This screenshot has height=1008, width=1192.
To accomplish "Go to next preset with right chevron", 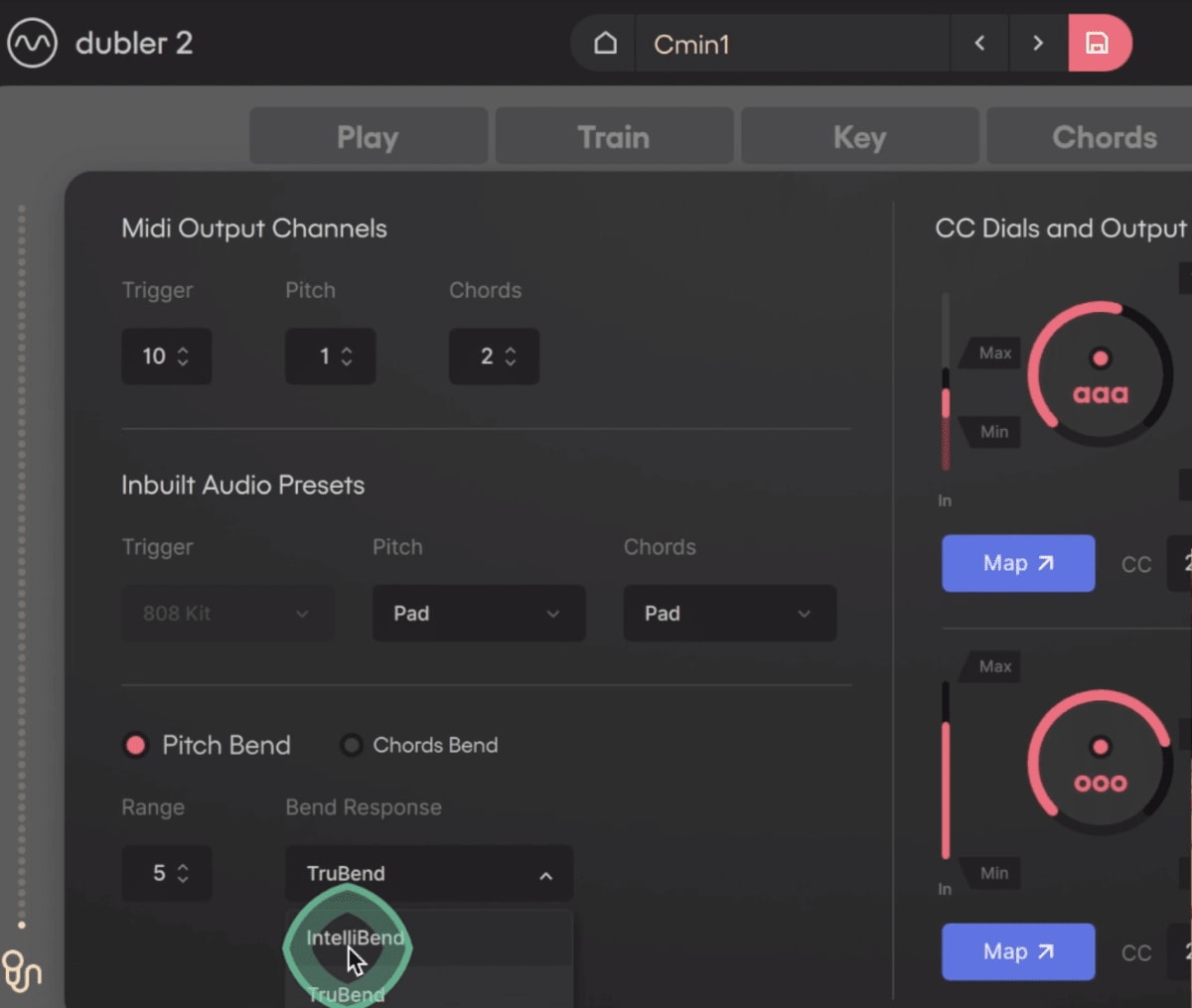I will click(x=1038, y=44).
